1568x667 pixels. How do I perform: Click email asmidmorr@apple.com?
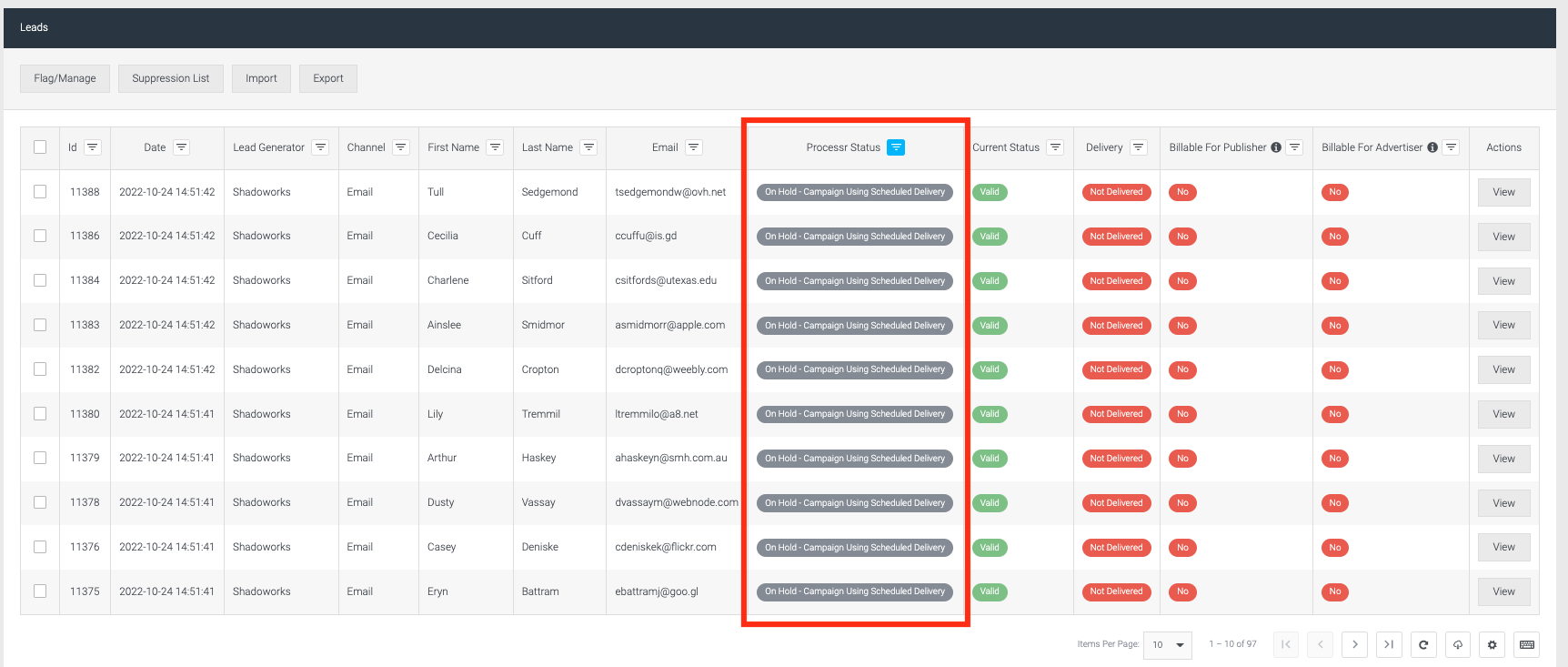(670, 325)
